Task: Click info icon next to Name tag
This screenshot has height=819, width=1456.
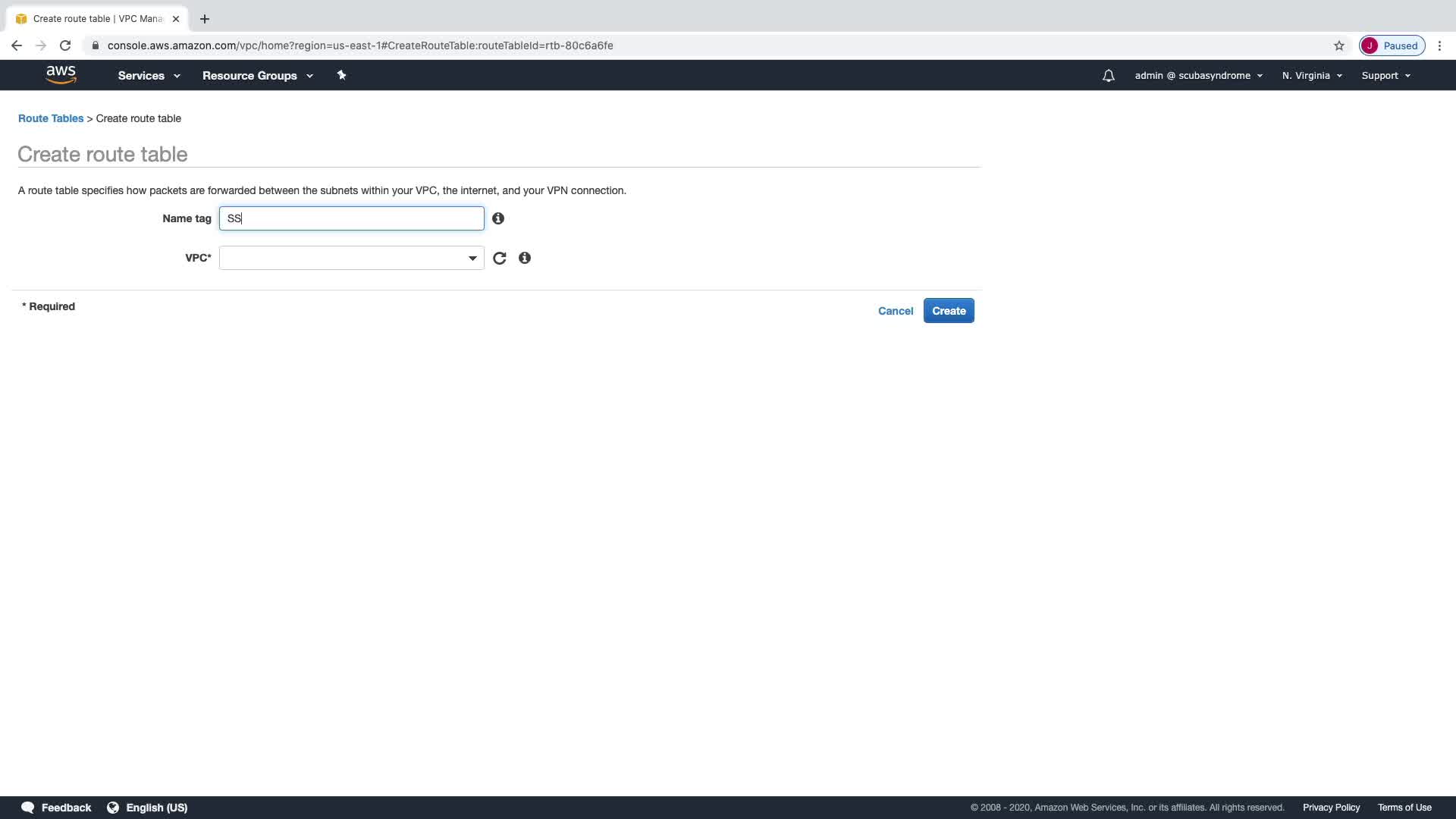Action: click(498, 218)
